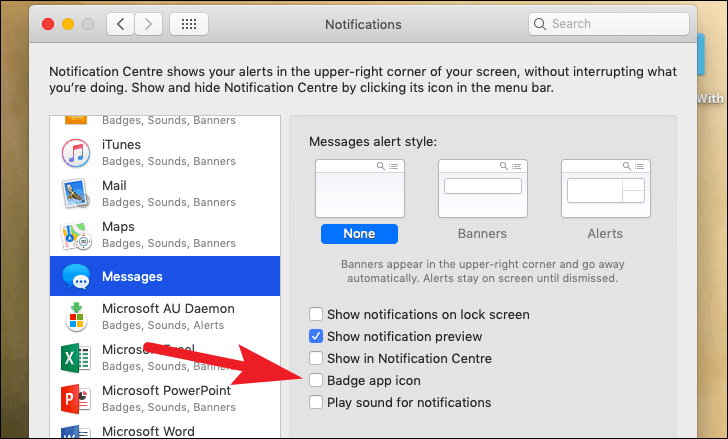Go back with the left arrow

(x=121, y=24)
